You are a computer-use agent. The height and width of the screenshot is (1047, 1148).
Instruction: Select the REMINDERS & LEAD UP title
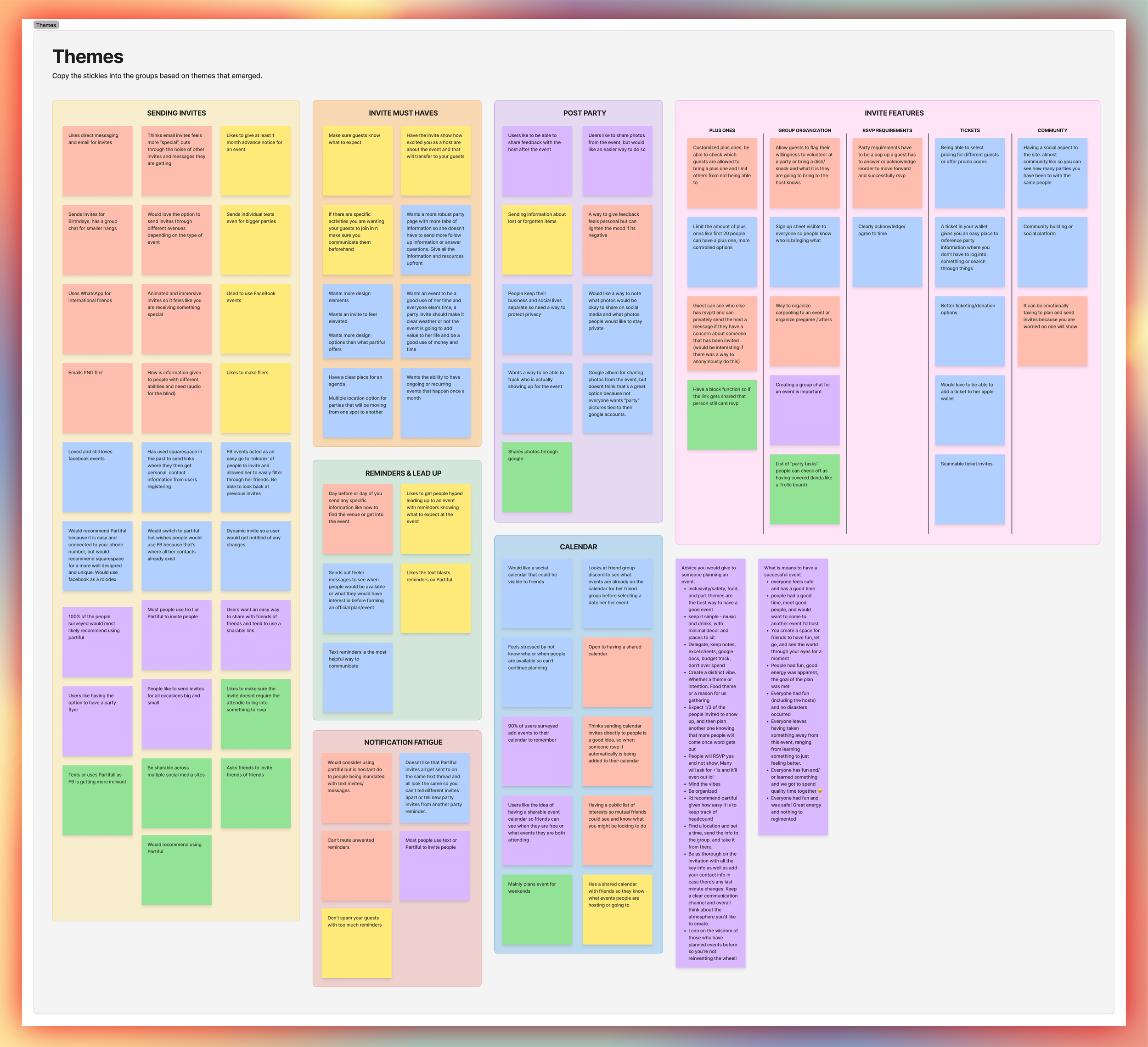403,473
